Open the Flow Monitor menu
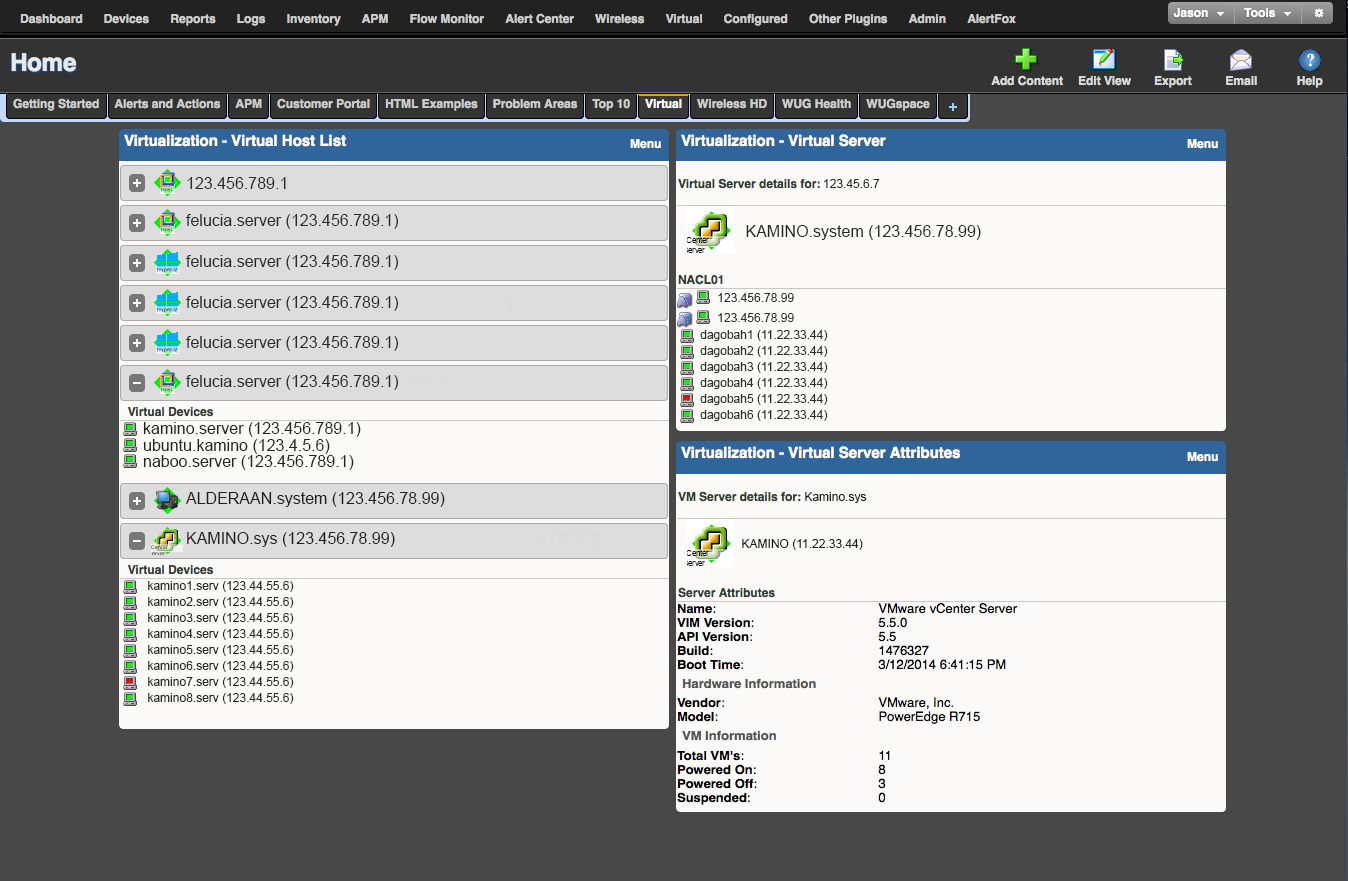Image resolution: width=1348 pixels, height=881 pixels. 447,19
